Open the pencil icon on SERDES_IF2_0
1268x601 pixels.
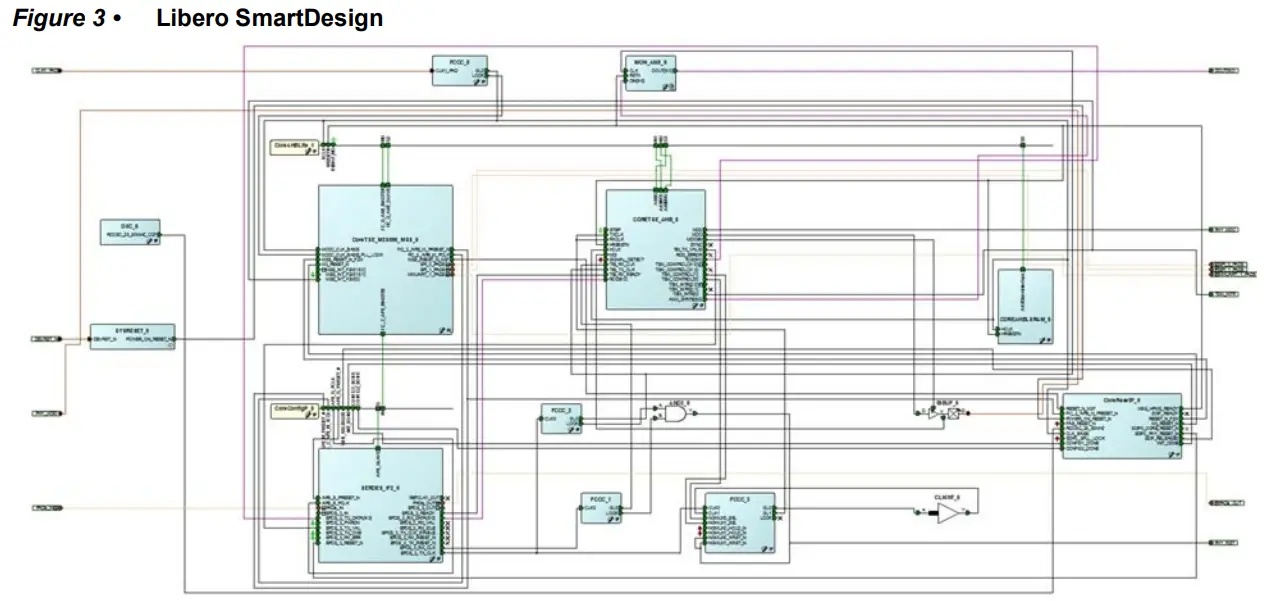point(433,558)
